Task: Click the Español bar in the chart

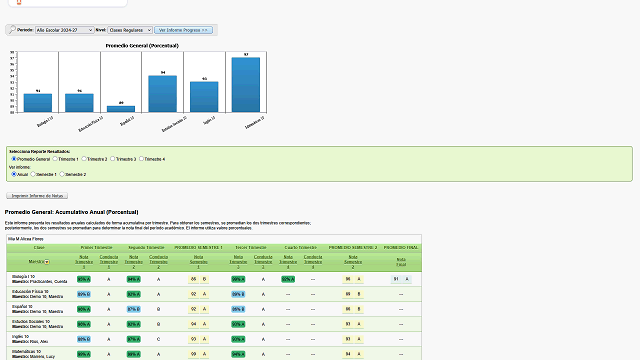Action: [121, 109]
